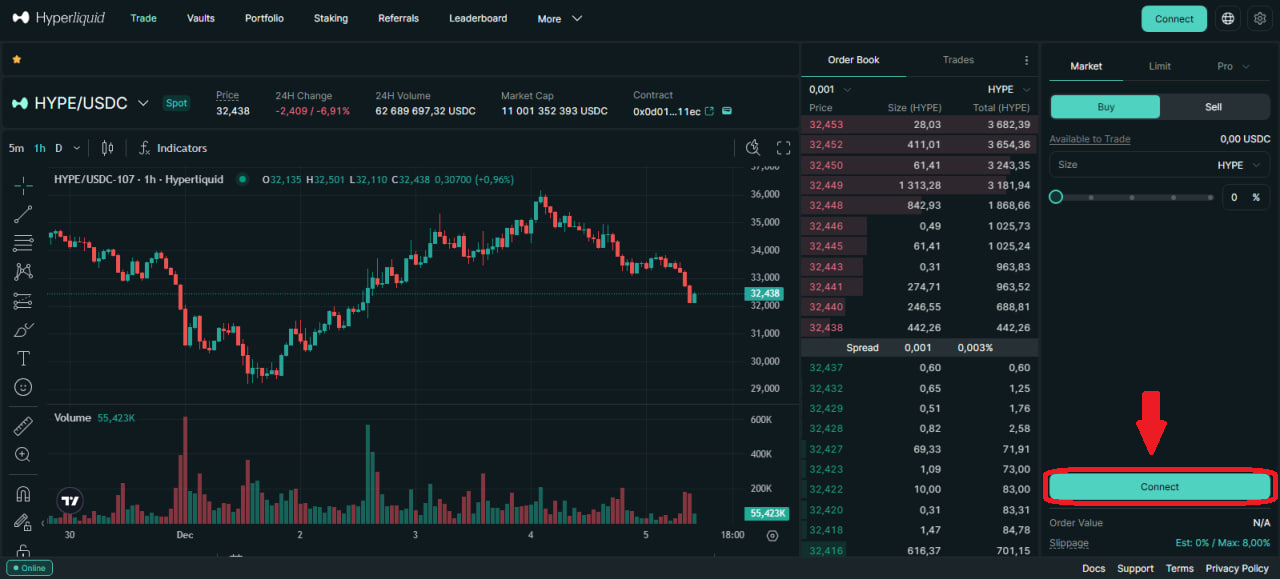
Task: Toggle magnet mode on the chart
Action: click(23, 493)
